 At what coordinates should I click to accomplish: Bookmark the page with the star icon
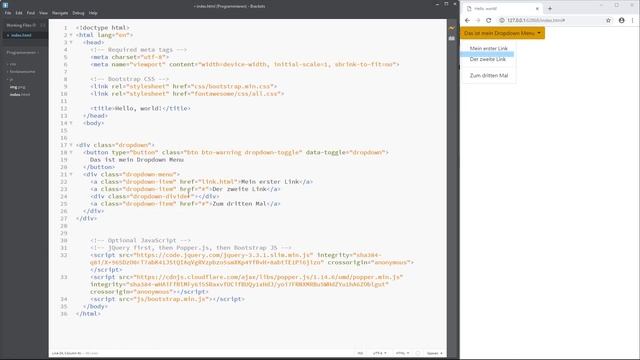pyautogui.click(x=609, y=20)
